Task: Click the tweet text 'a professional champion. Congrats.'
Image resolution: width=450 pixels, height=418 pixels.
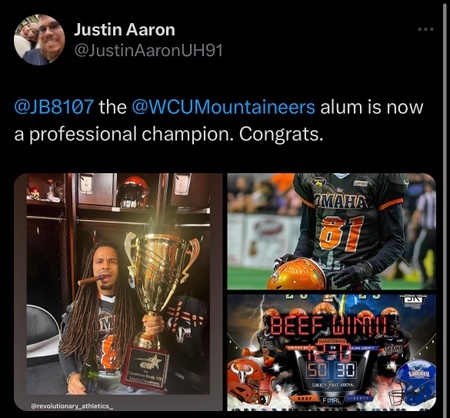Action: pyautogui.click(x=169, y=134)
